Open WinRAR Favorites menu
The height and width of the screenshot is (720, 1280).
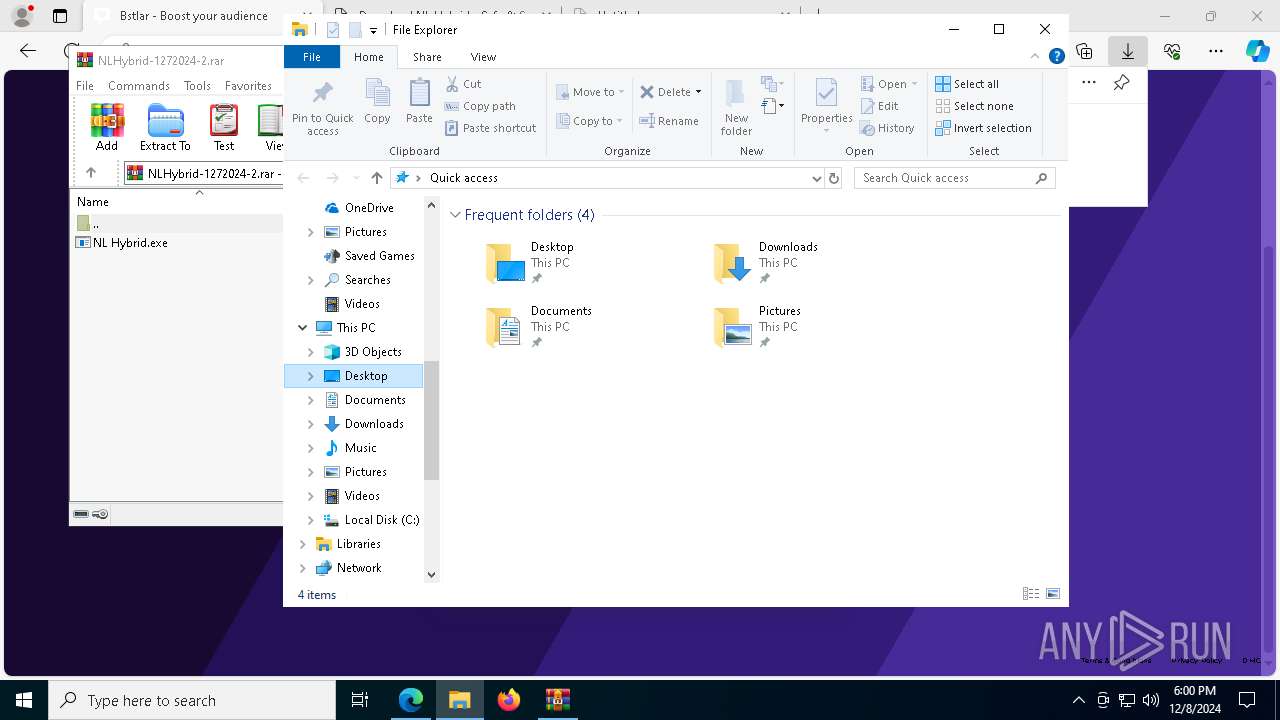coord(248,86)
